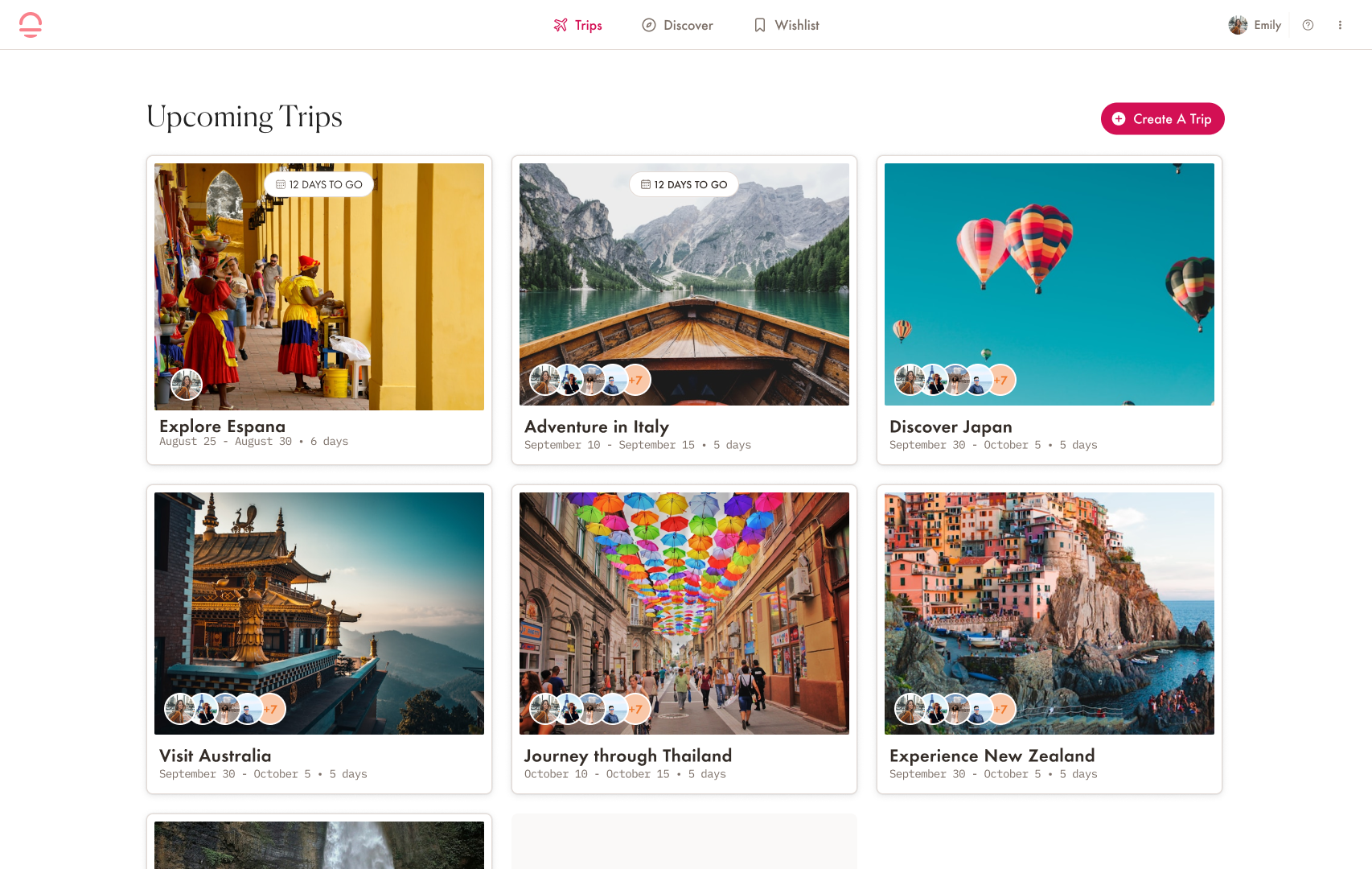Click the +7 members badge on Visit Australia
This screenshot has height=869, width=1372.
271,709
